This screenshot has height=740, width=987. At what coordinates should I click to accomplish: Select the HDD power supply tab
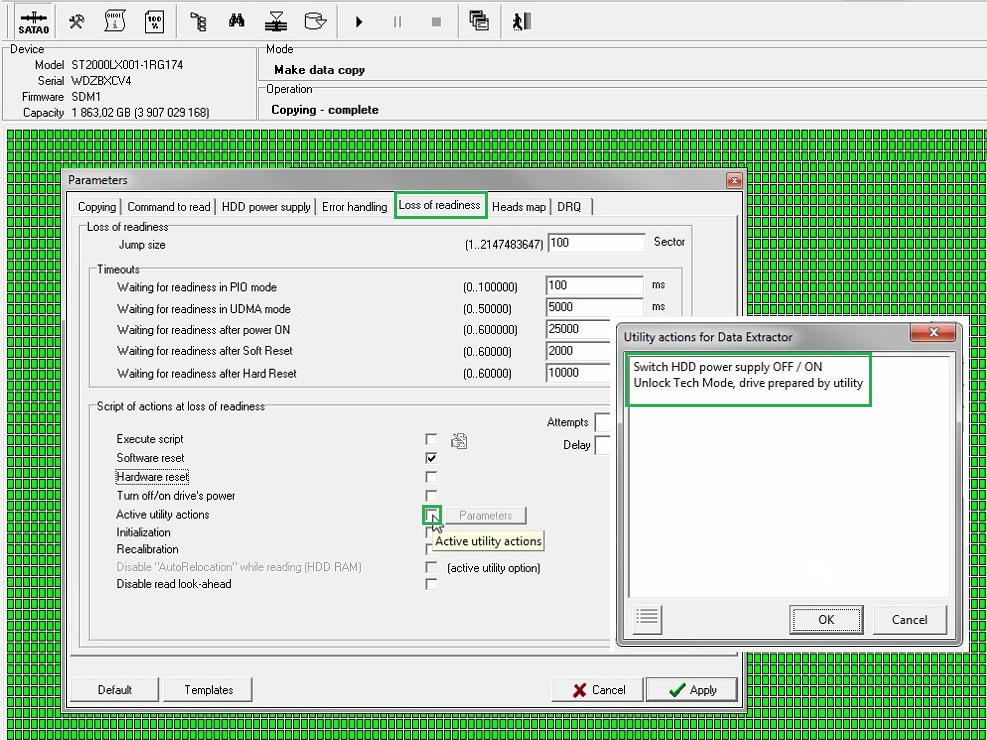266,207
